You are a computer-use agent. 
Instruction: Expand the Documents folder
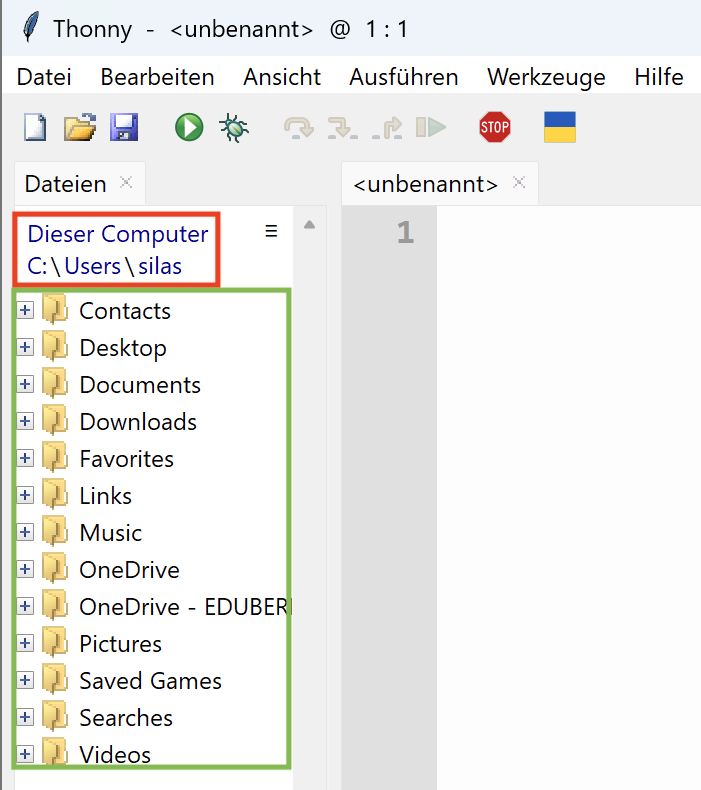point(25,385)
